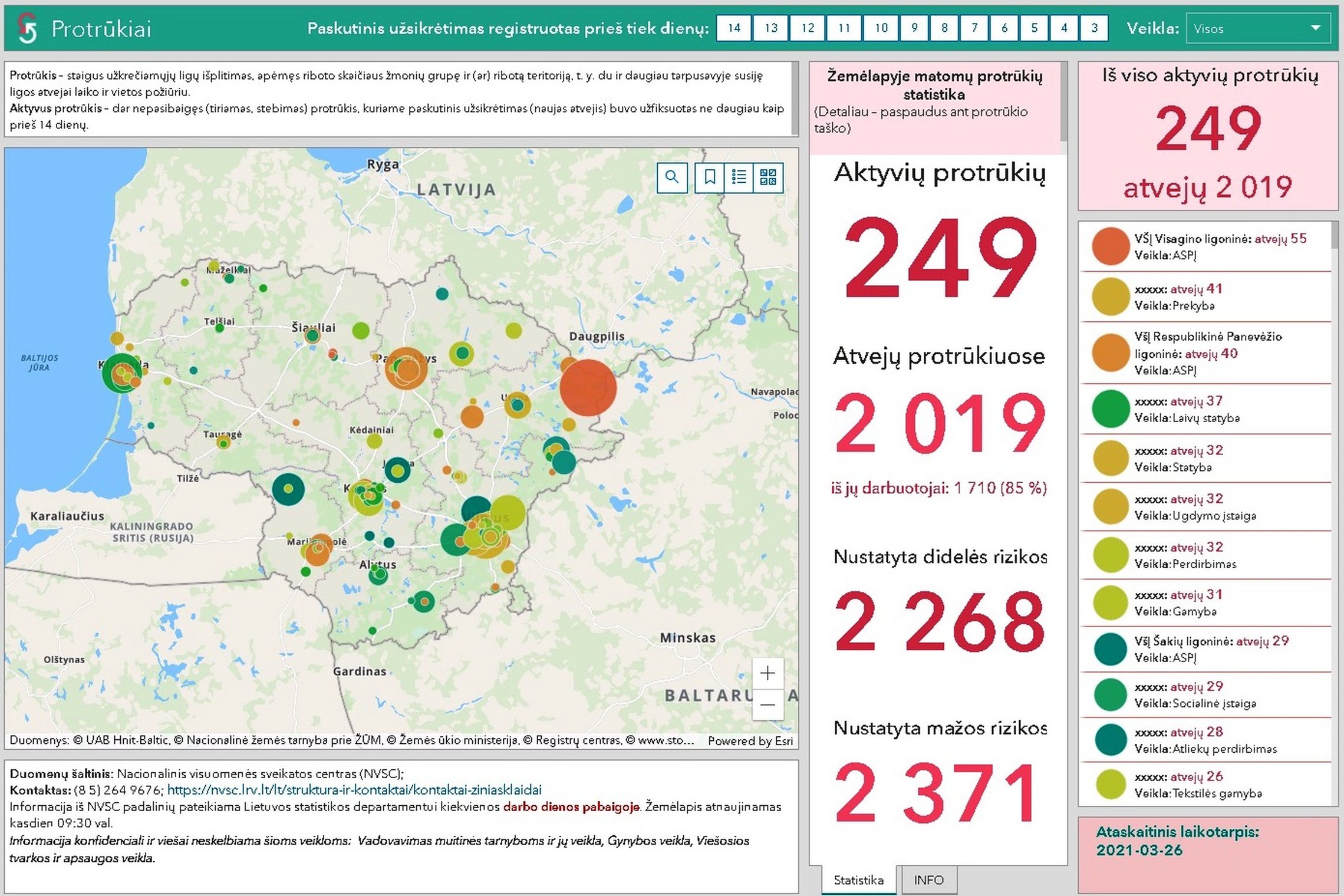Viewport: 1344px width, 896px height.
Task: Click the large Visaginas outbreak circle on map
Action: [x=588, y=388]
